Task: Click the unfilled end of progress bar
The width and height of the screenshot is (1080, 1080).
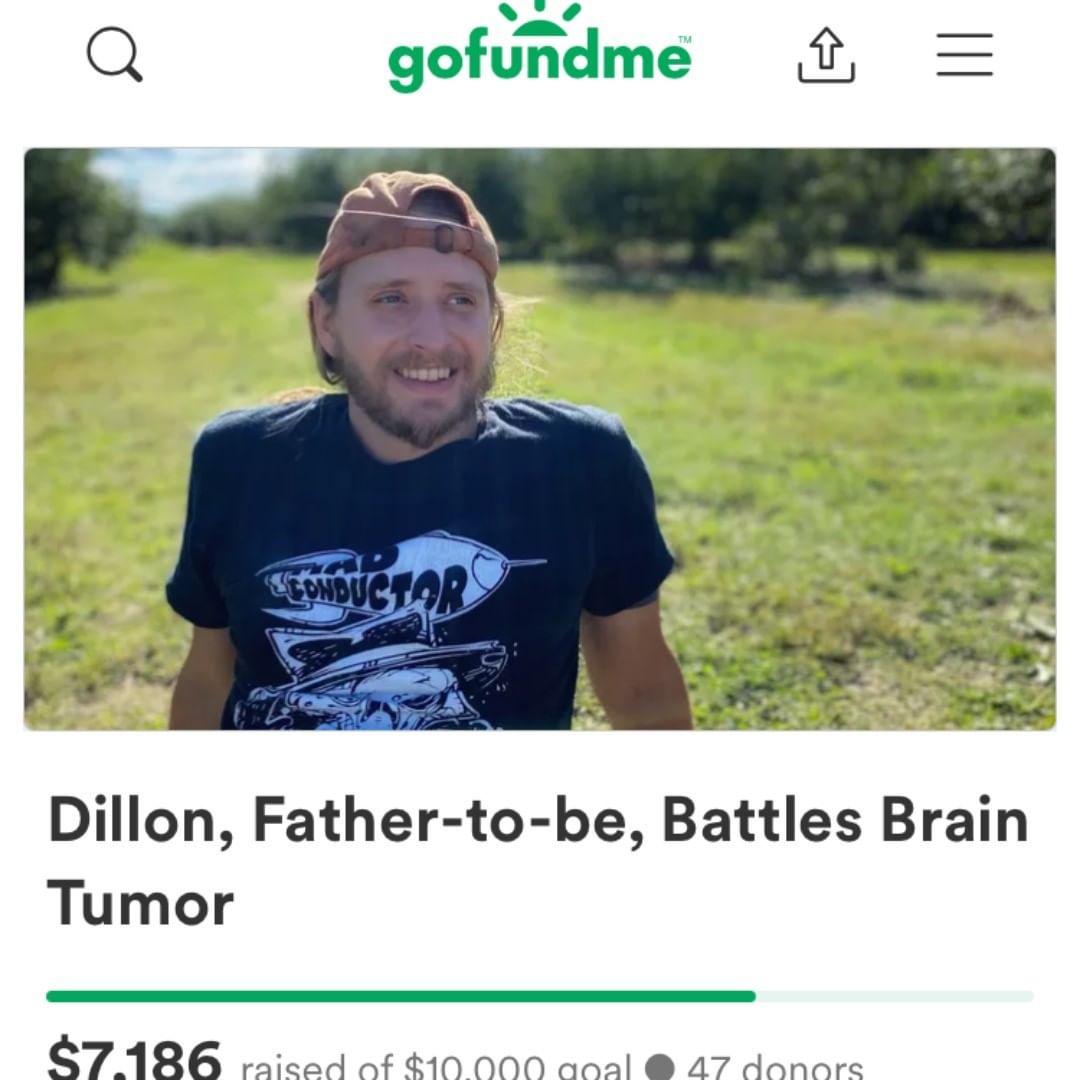Action: tap(895, 996)
